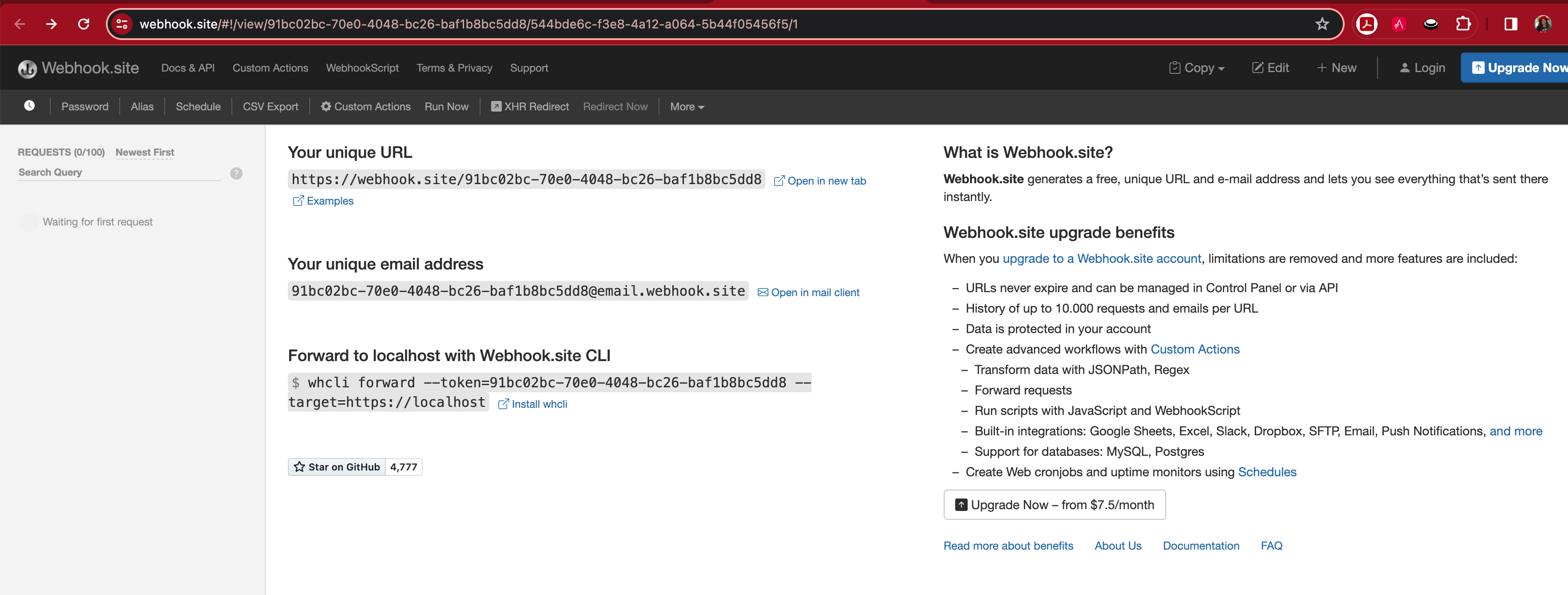Click the browser refresh icon
This screenshot has width=1568, height=595.
click(83, 24)
